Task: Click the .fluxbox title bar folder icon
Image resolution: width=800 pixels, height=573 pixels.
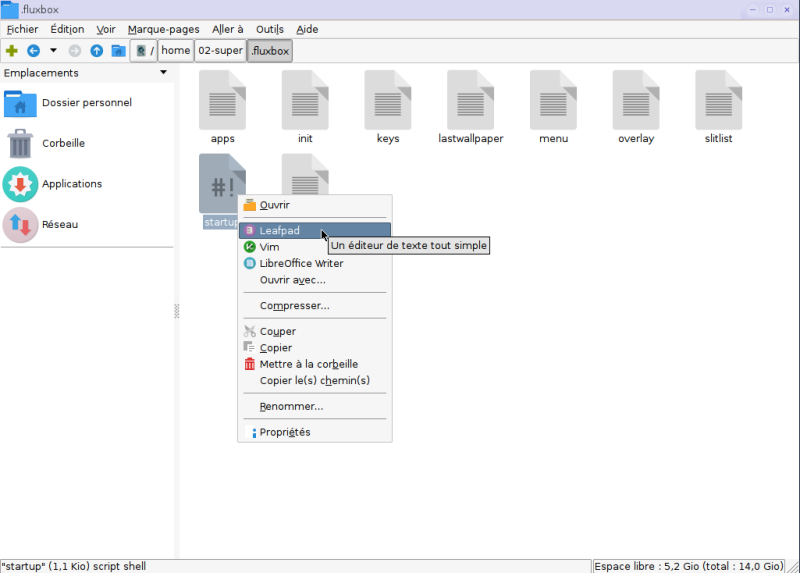Action: pos(10,9)
